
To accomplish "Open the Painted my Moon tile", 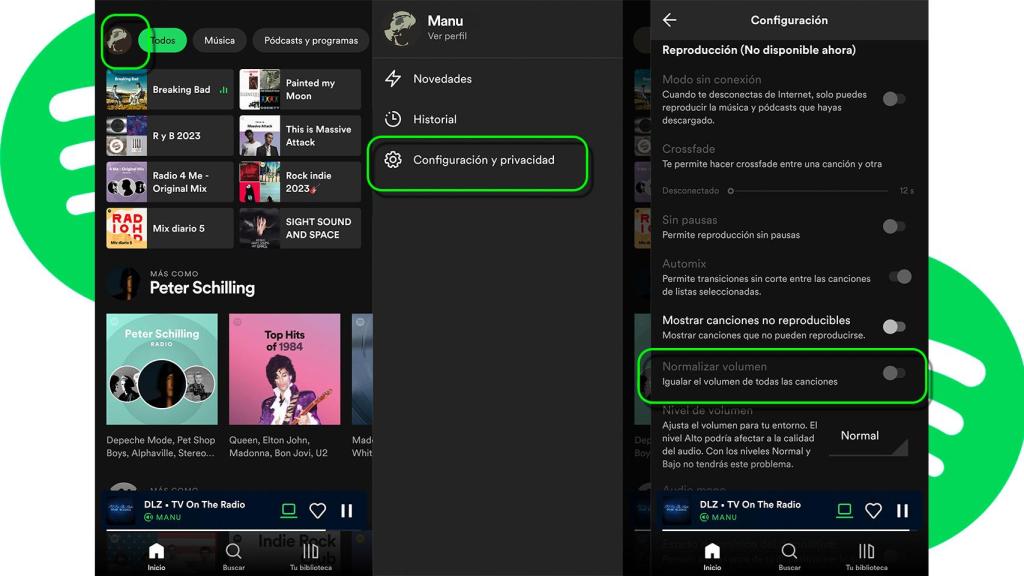I will pos(300,89).
